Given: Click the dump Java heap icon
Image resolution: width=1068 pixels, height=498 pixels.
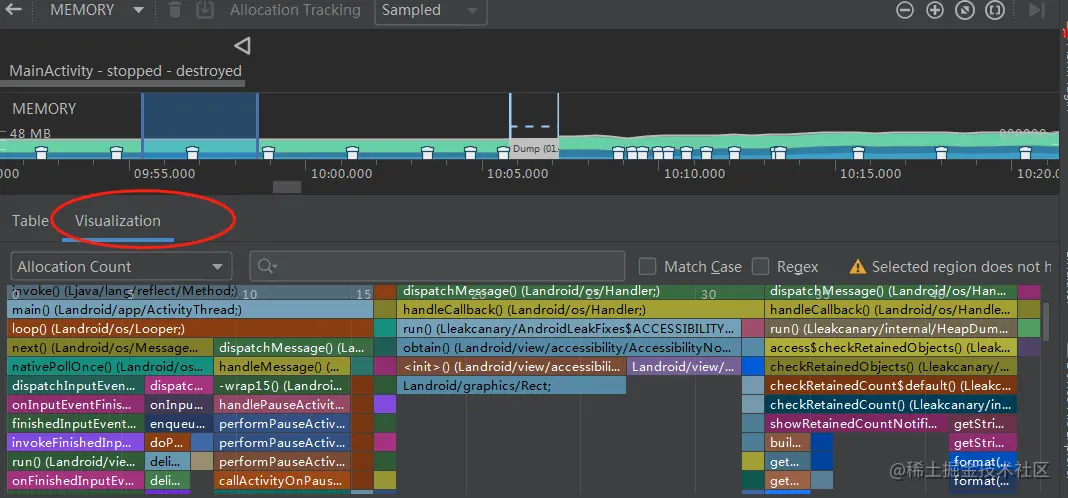Looking at the screenshot, I should click(x=204, y=10).
